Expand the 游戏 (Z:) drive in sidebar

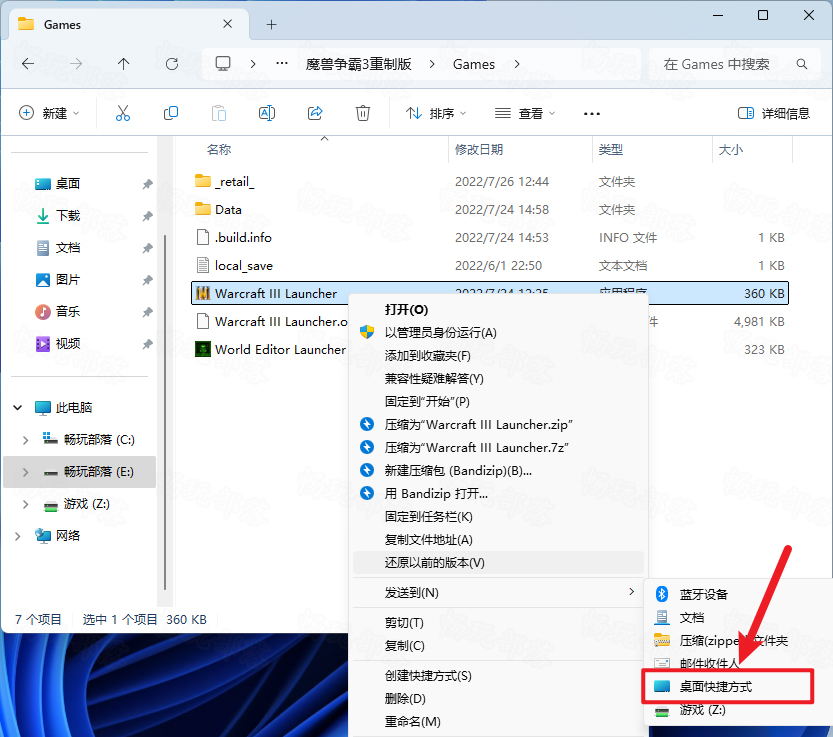(25, 504)
